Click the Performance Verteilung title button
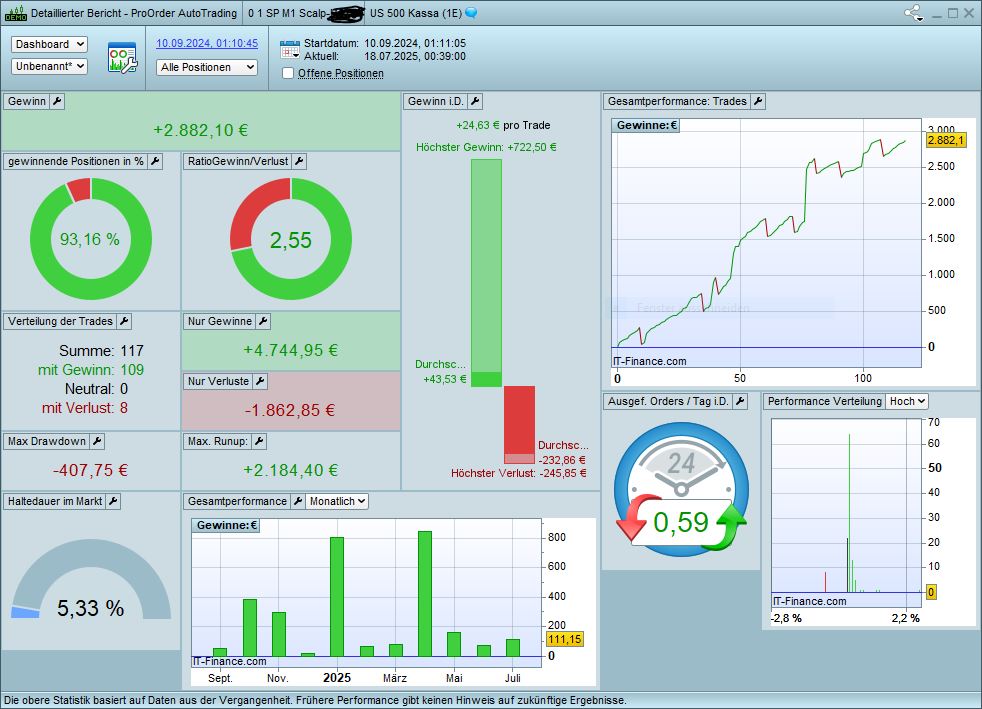The image size is (982, 709). click(825, 401)
